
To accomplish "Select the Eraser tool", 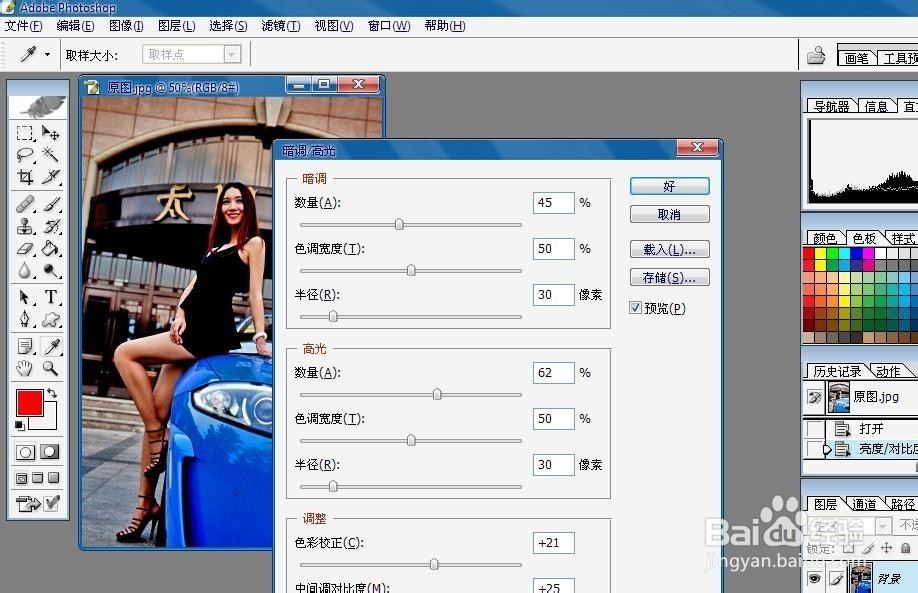I will point(24,248).
